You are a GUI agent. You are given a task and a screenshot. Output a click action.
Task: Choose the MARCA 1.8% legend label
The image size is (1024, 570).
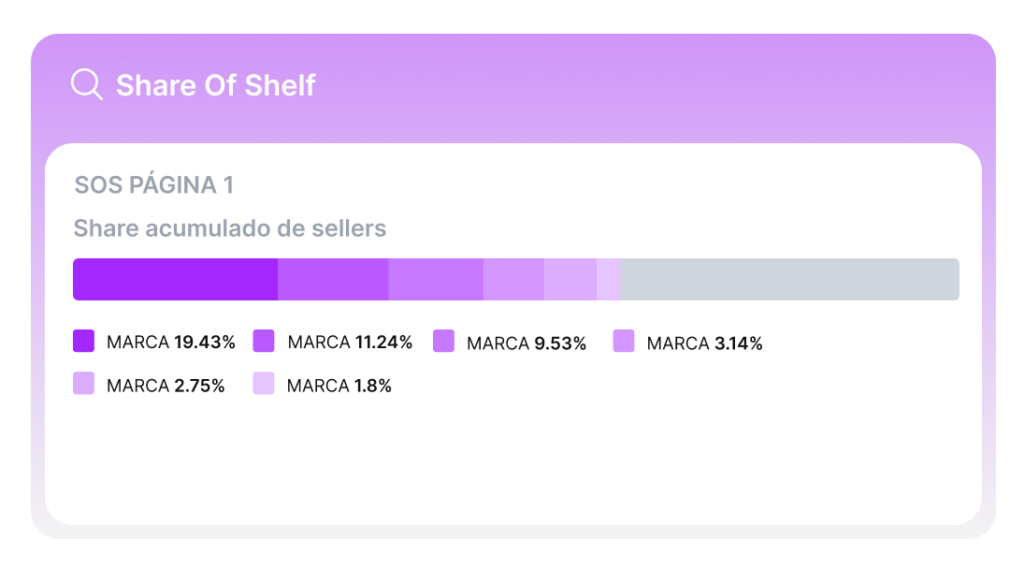[x=339, y=385]
